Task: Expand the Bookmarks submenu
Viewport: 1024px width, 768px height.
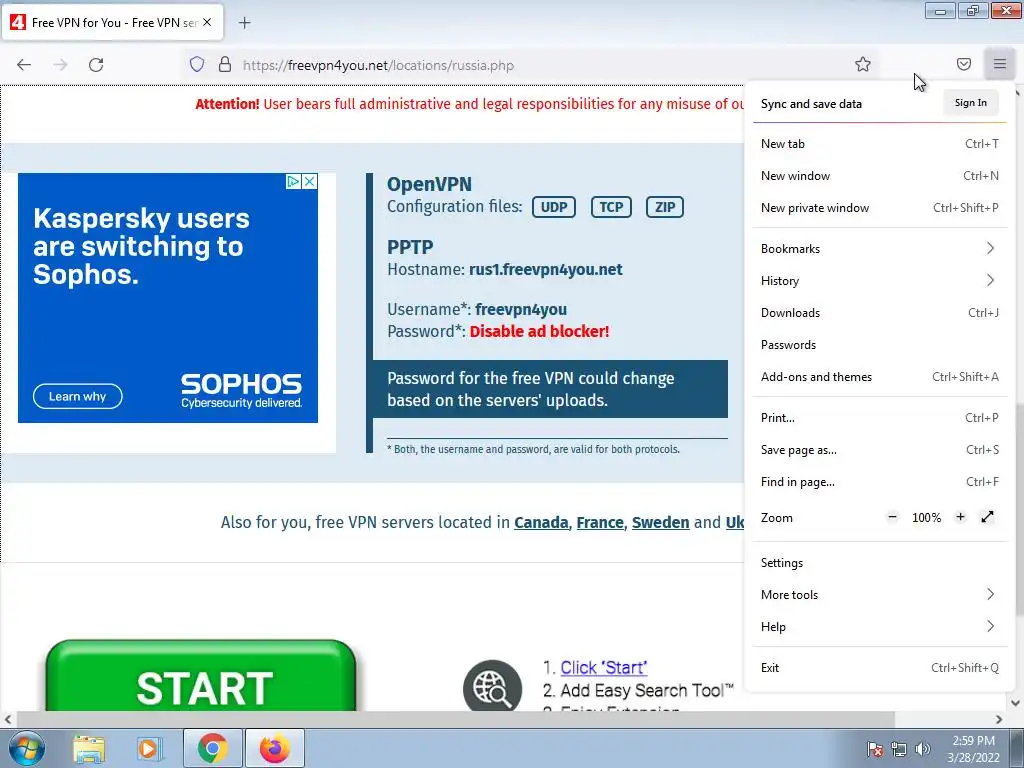Action: tap(879, 248)
